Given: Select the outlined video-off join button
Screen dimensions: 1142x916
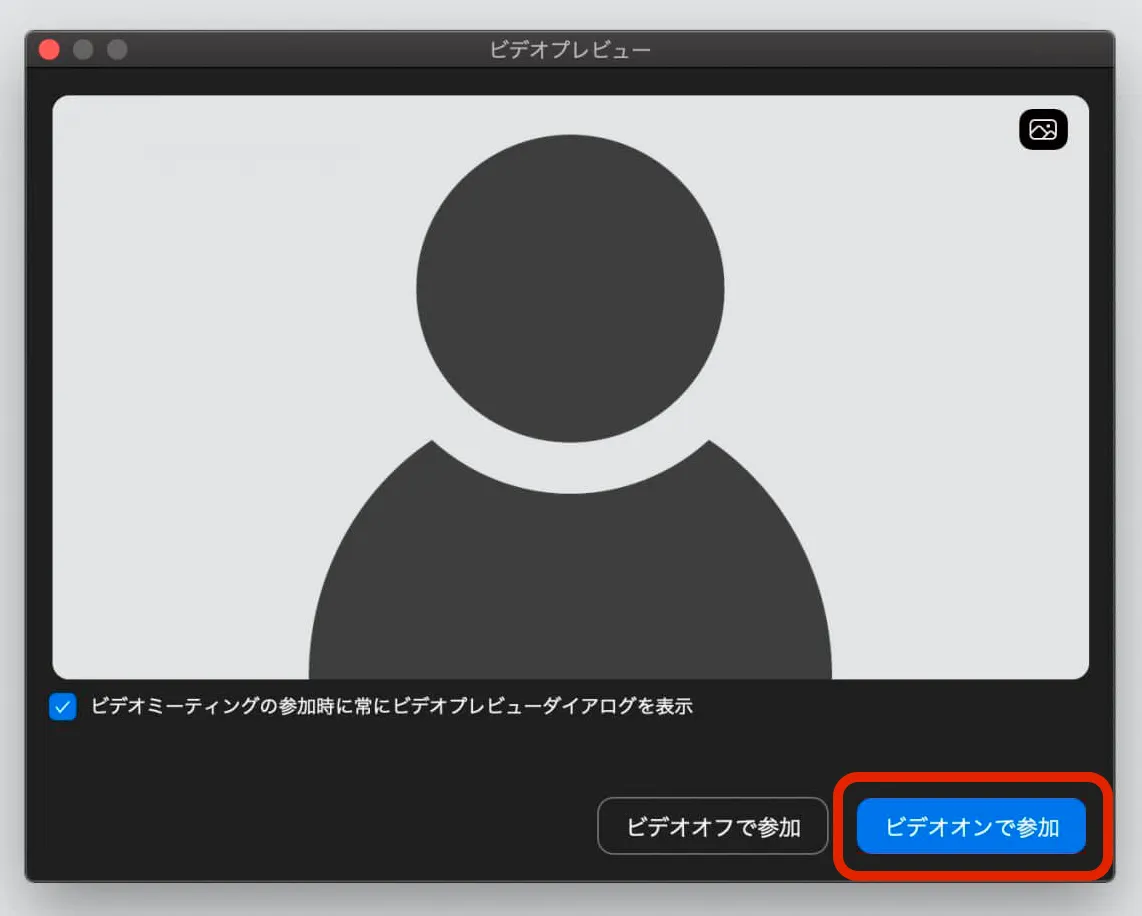Looking at the screenshot, I should pyautogui.click(x=712, y=827).
